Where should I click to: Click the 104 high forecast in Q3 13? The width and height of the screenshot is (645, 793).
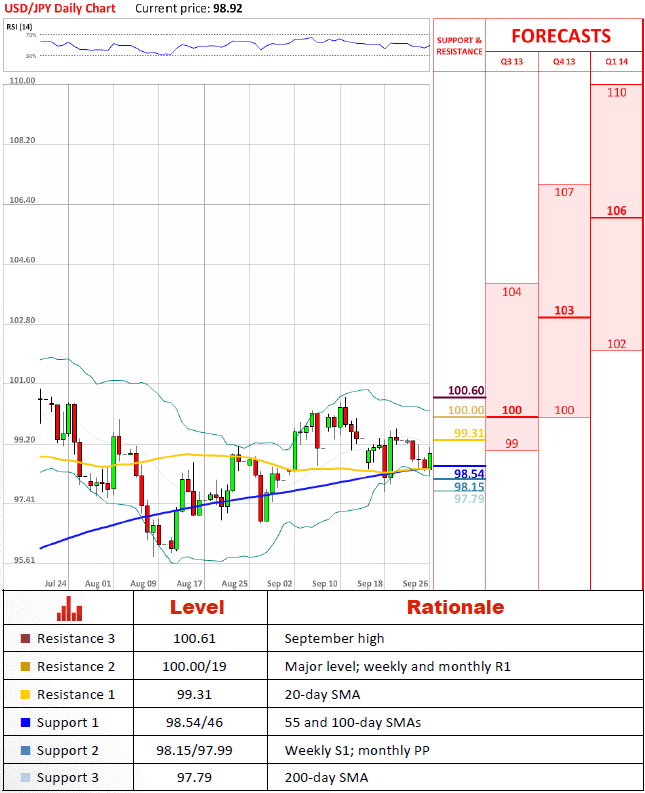tap(511, 292)
